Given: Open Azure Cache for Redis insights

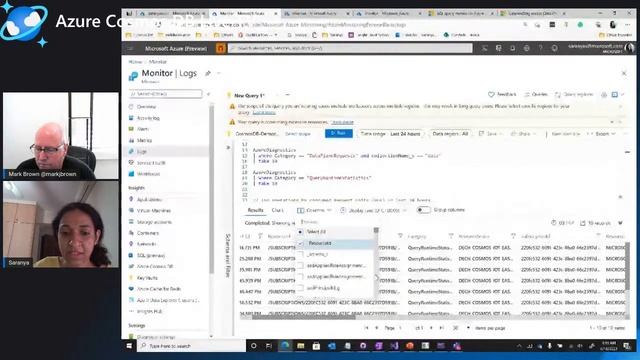Looking at the screenshot, I should point(158,289).
